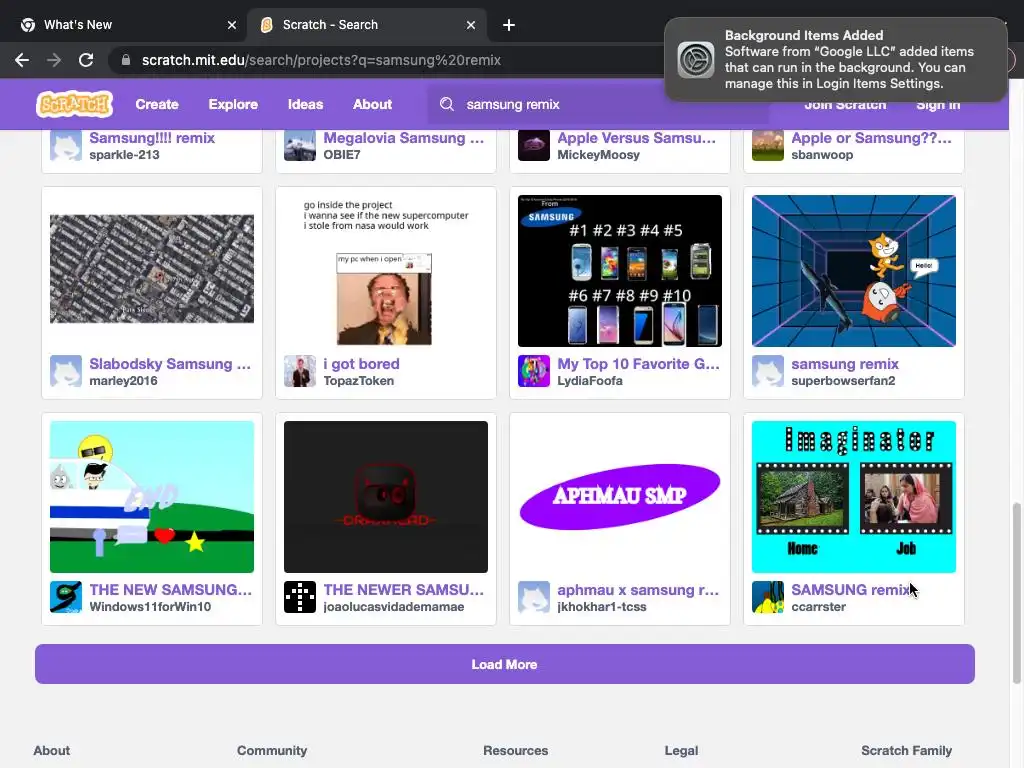Open Slabodsky Samsung project title
This screenshot has height=768, width=1024.
[x=170, y=364]
